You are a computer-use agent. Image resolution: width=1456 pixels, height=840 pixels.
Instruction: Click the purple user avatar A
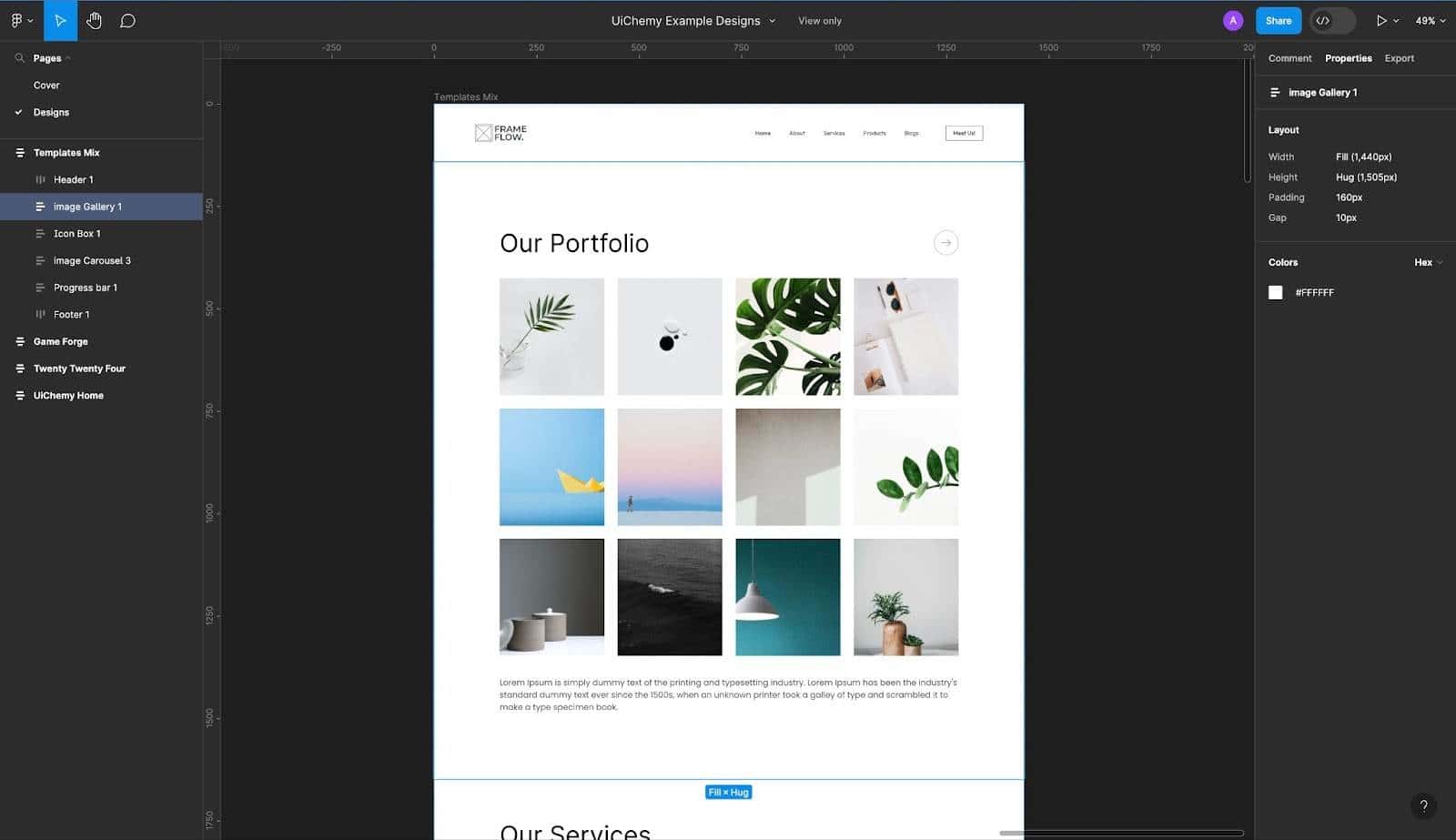pyautogui.click(x=1232, y=20)
